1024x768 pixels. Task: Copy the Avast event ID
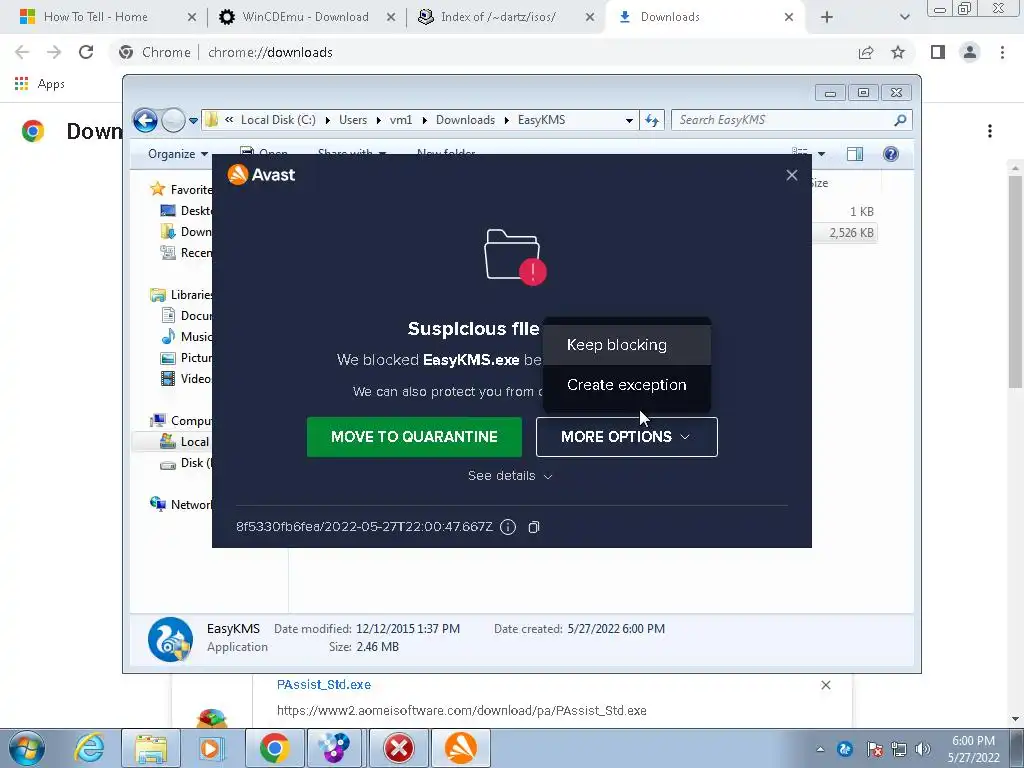pyautogui.click(x=534, y=527)
